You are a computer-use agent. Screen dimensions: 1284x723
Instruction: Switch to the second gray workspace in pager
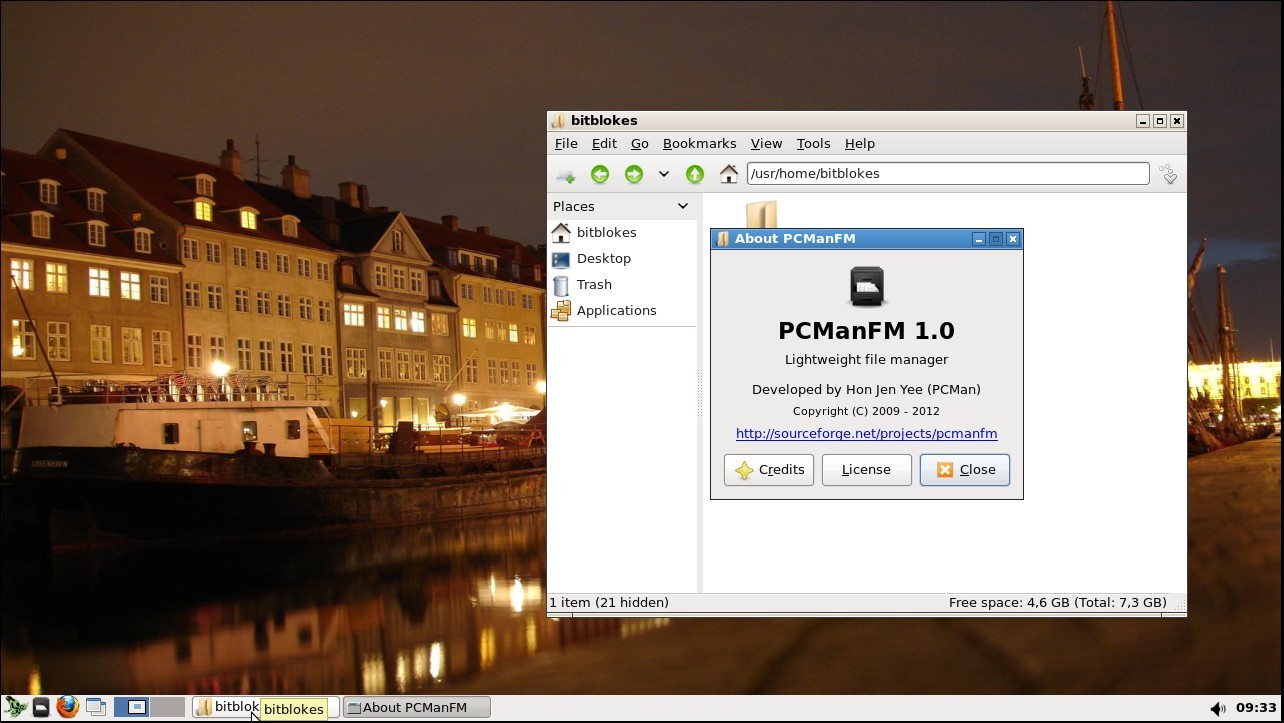[168, 707]
